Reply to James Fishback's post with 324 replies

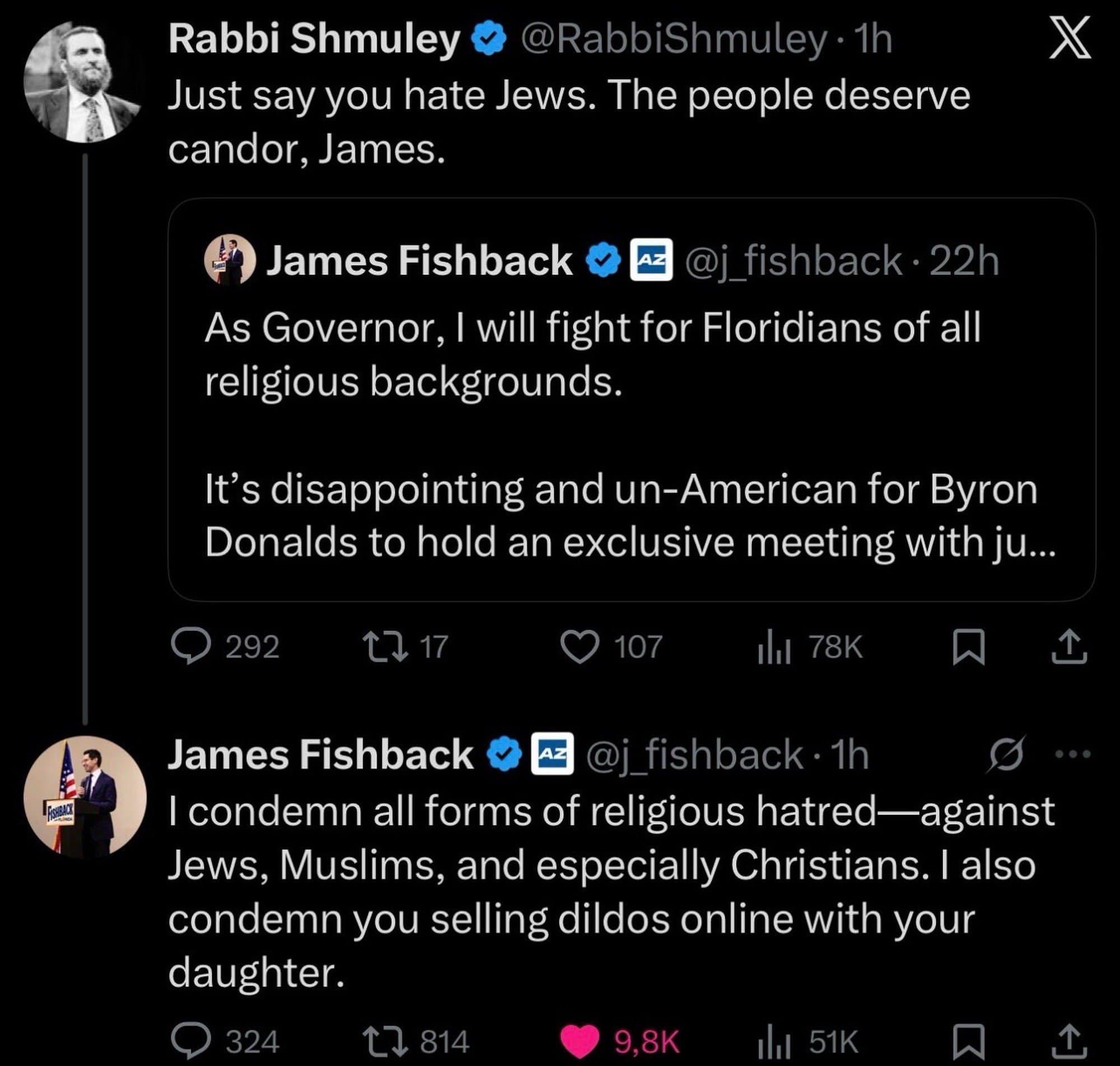coord(192,1040)
